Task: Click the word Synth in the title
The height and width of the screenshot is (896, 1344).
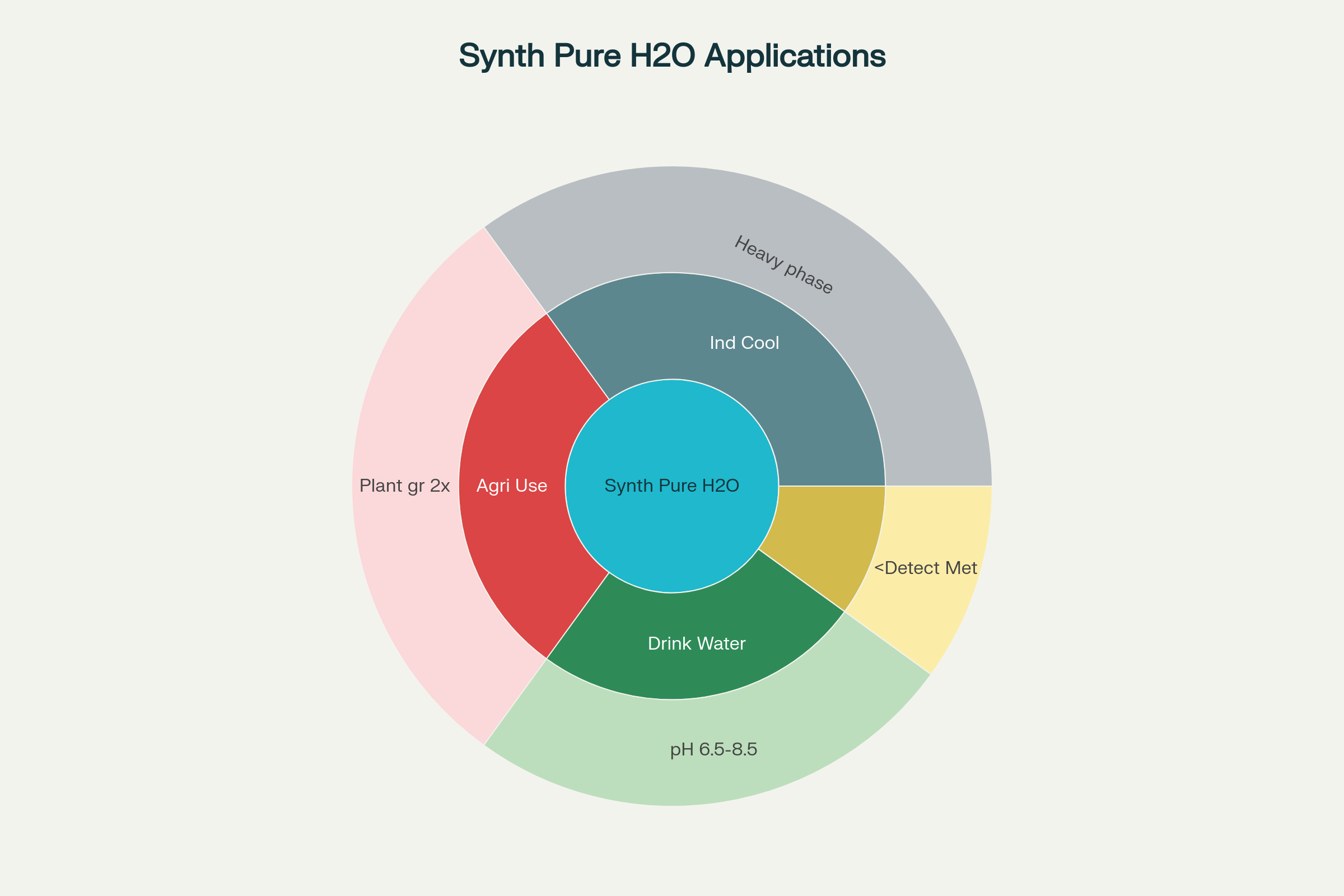Action: [501, 56]
